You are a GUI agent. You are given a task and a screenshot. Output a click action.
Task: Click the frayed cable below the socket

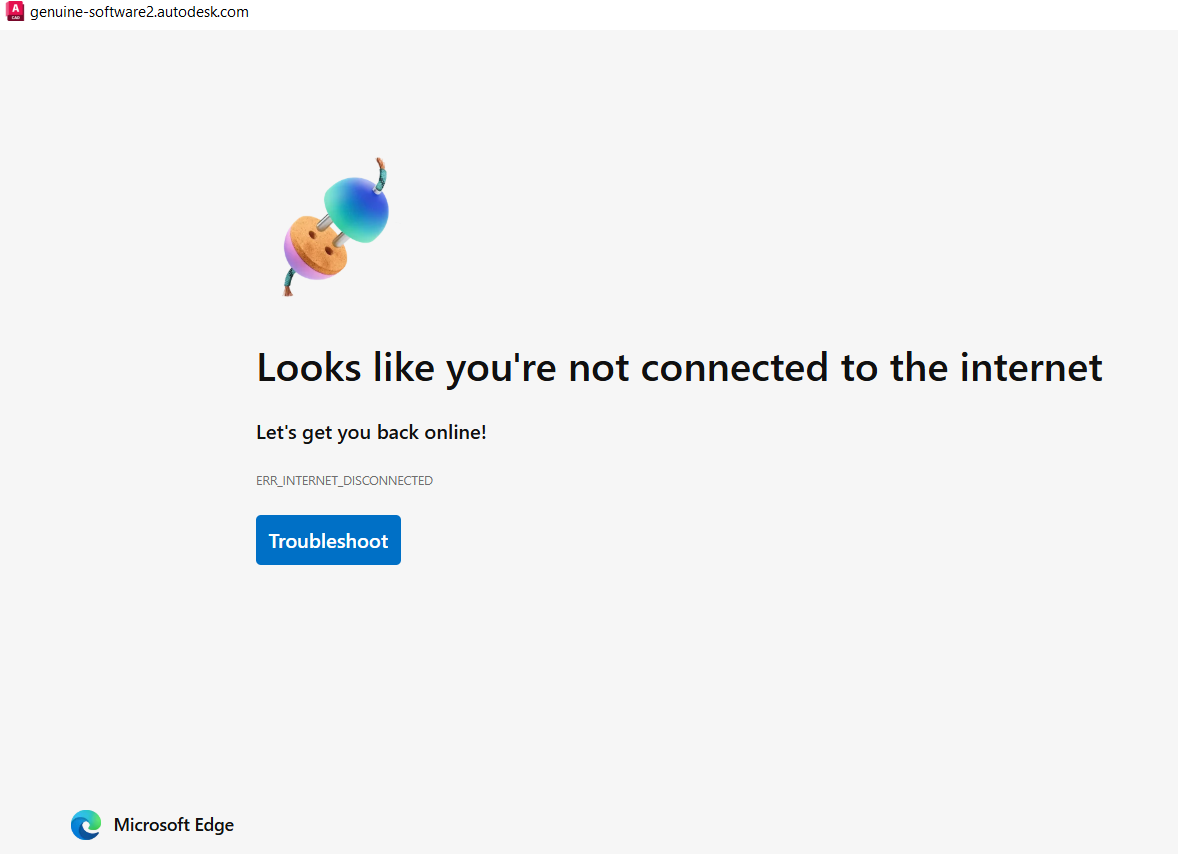290,284
